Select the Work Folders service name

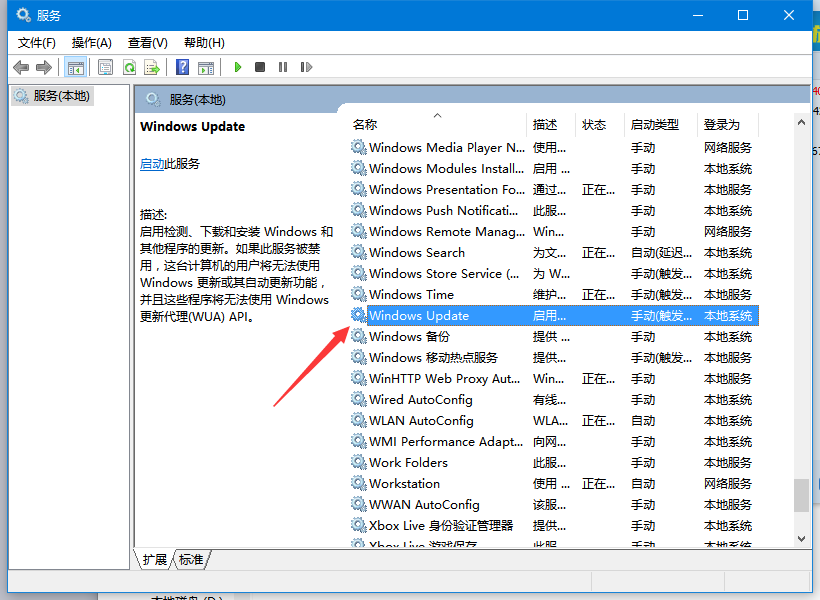(408, 462)
